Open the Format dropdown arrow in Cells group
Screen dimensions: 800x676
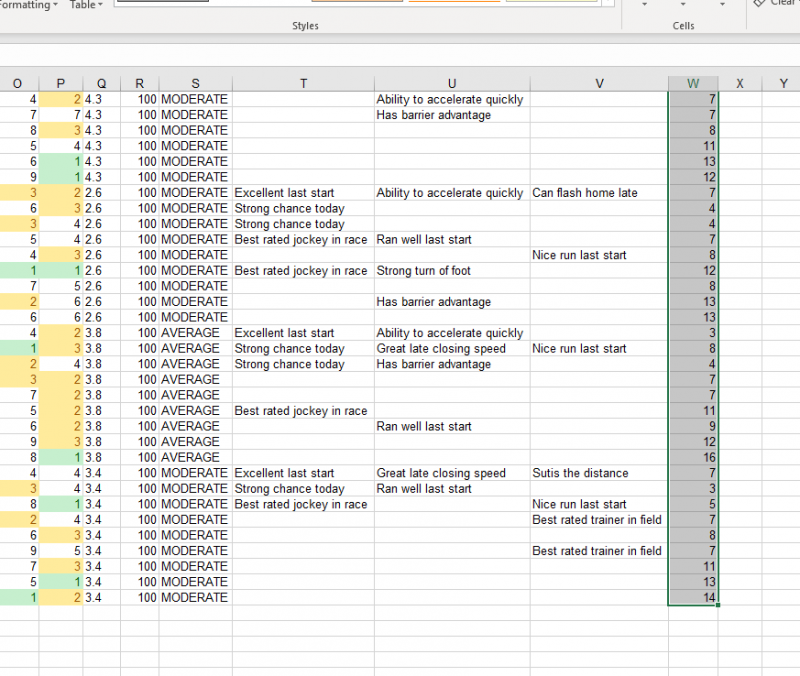(722, 5)
